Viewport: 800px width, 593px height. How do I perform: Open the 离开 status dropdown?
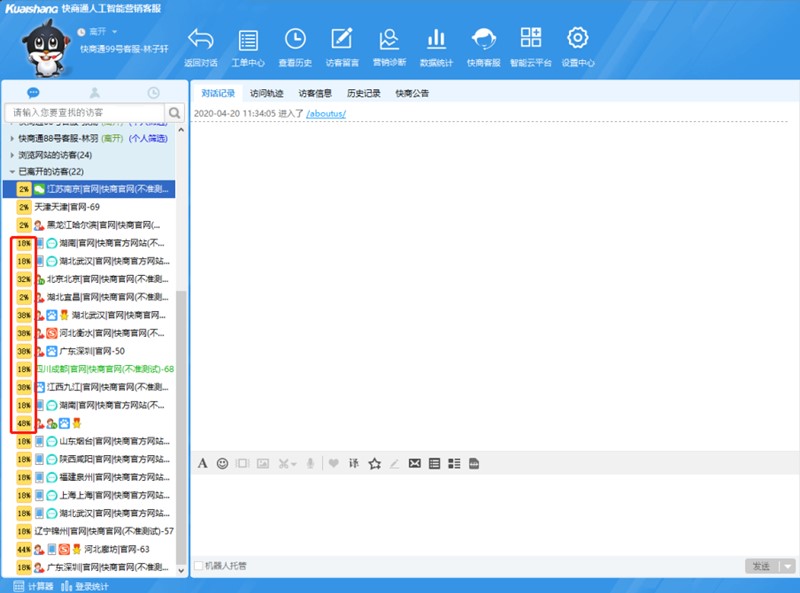tap(98, 32)
